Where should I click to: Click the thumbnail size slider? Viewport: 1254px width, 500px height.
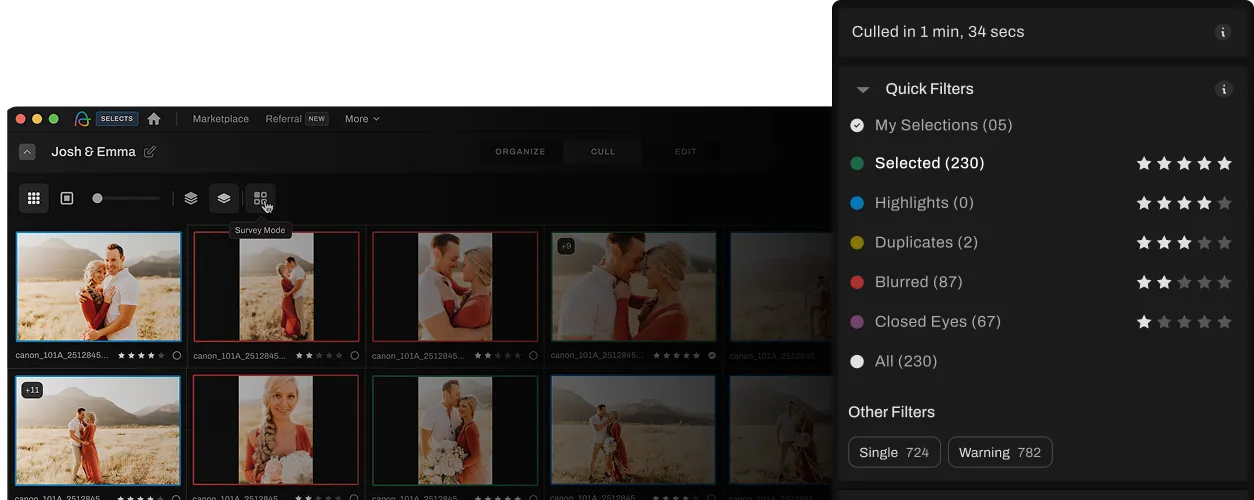tap(126, 198)
